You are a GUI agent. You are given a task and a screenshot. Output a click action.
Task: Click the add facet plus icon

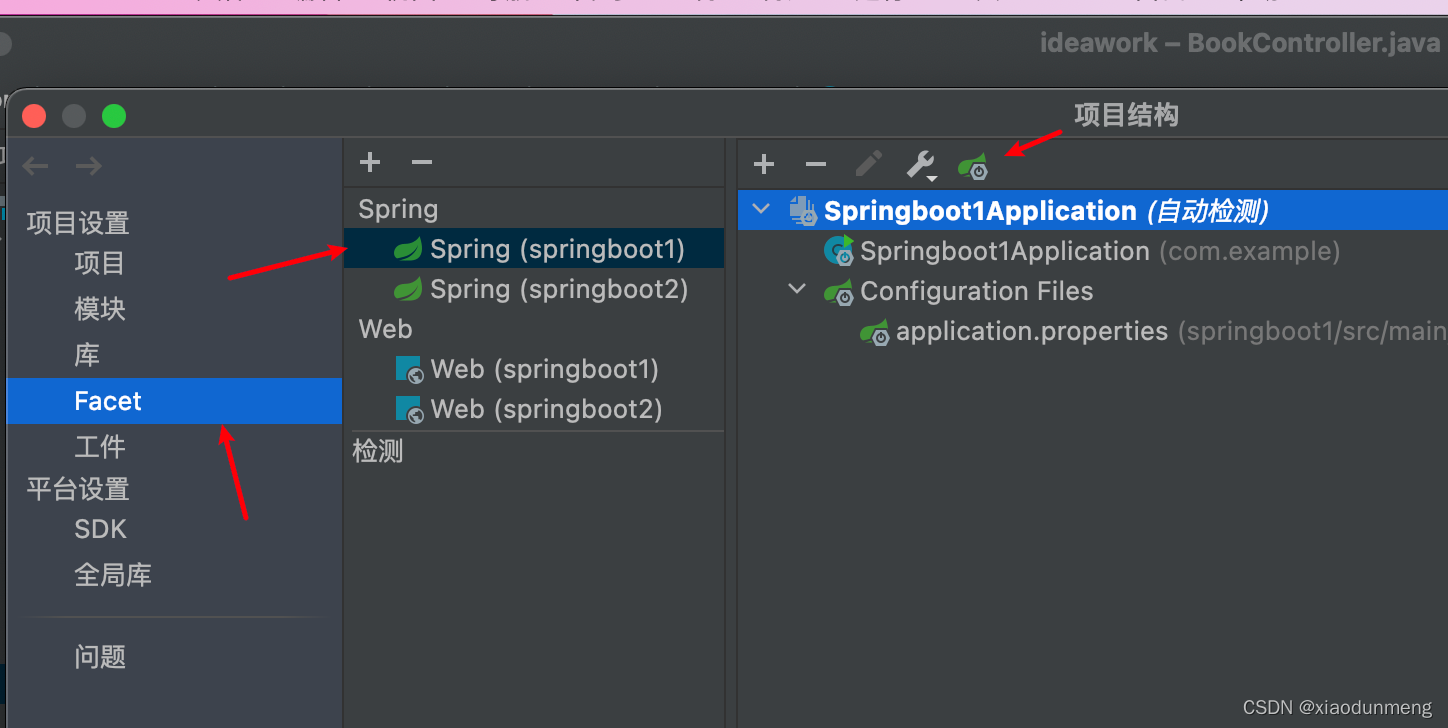coord(369,162)
